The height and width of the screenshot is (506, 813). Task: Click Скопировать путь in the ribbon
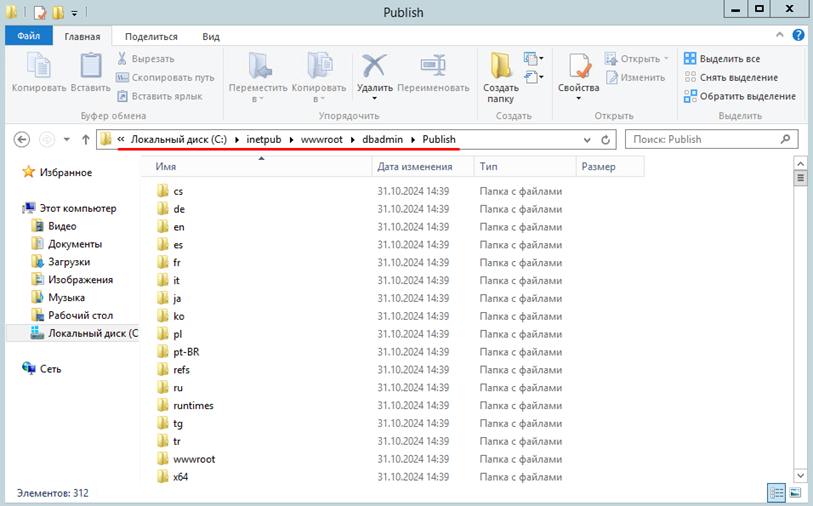(165, 77)
